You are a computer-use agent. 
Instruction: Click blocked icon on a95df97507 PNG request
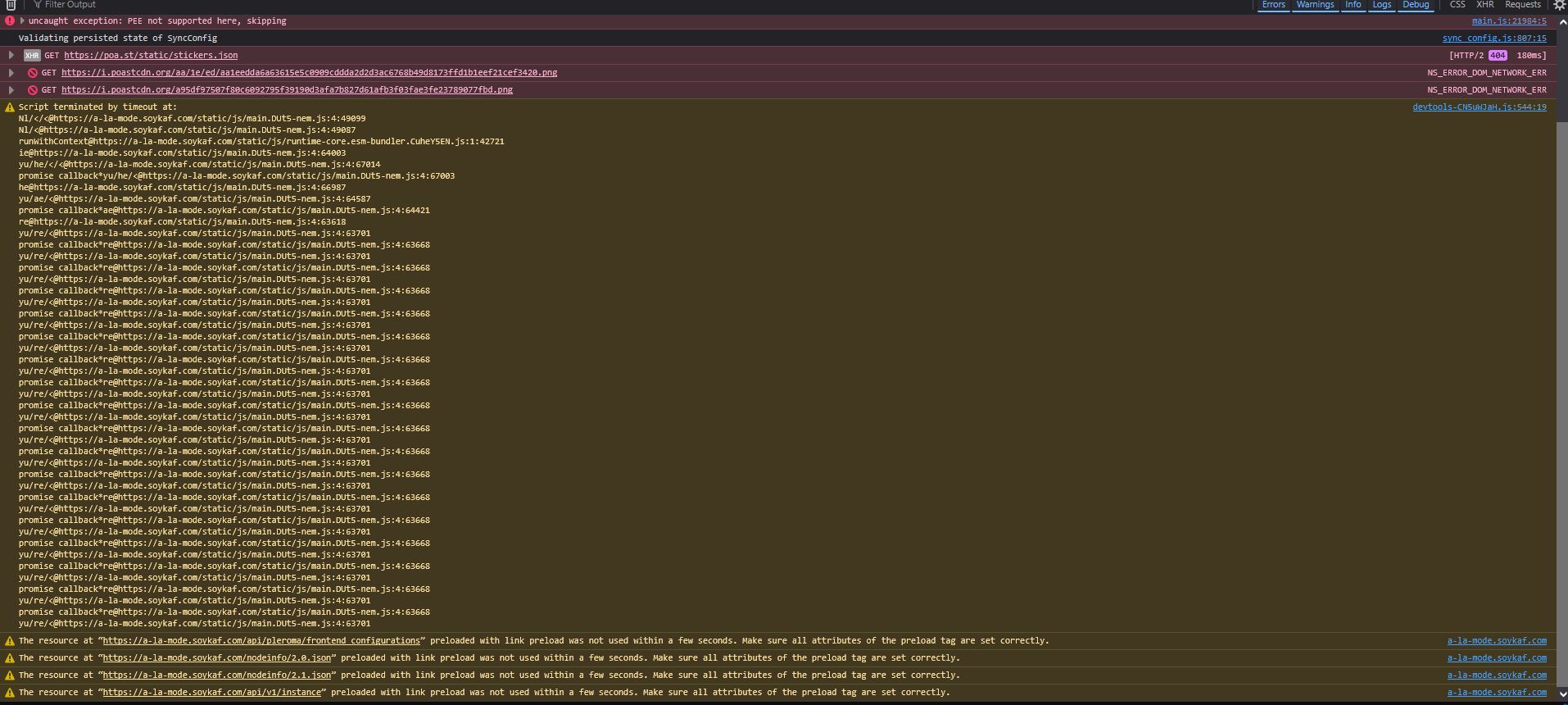33,90
